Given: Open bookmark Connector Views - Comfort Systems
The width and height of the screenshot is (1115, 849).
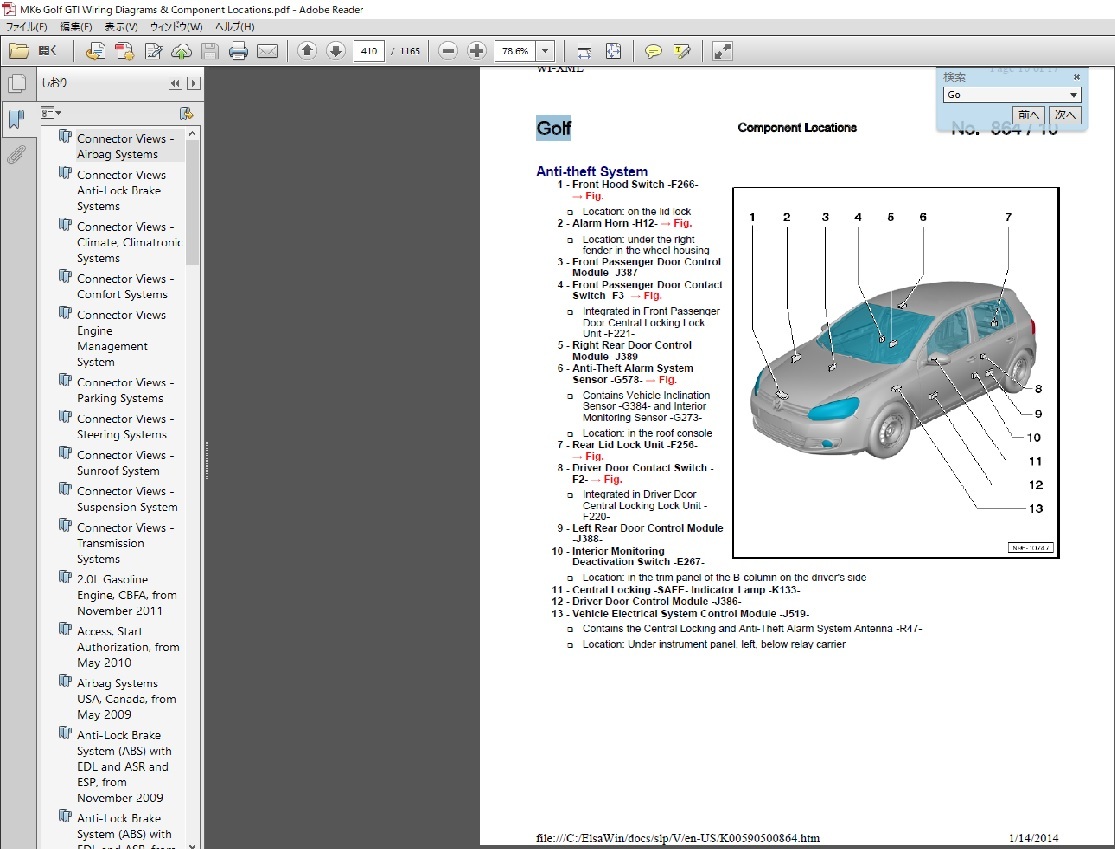Looking at the screenshot, I should click(x=126, y=287).
